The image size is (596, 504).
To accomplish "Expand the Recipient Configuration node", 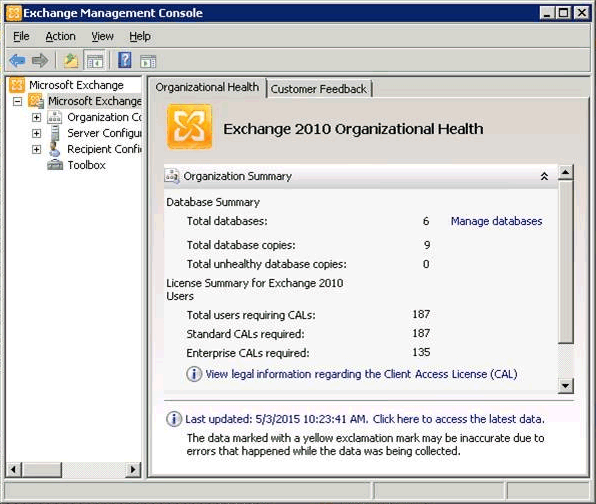I will [36, 149].
